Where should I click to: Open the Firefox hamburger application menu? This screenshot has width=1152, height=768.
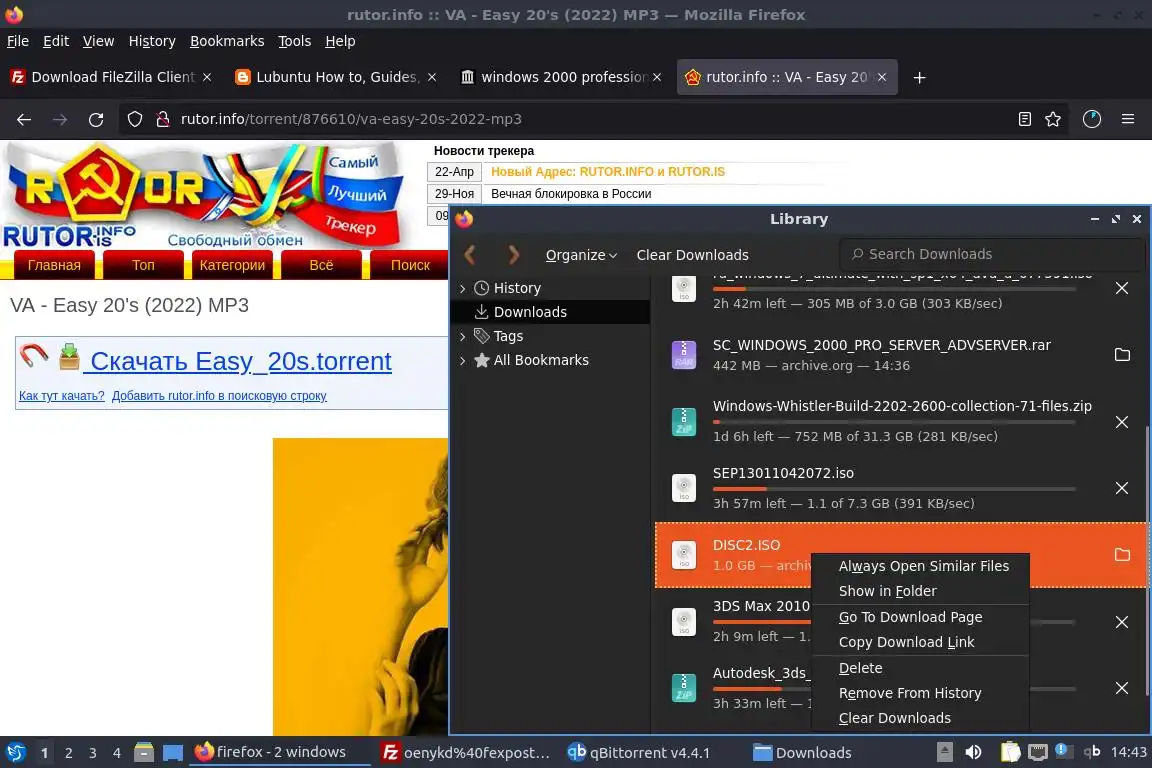tap(1128, 119)
